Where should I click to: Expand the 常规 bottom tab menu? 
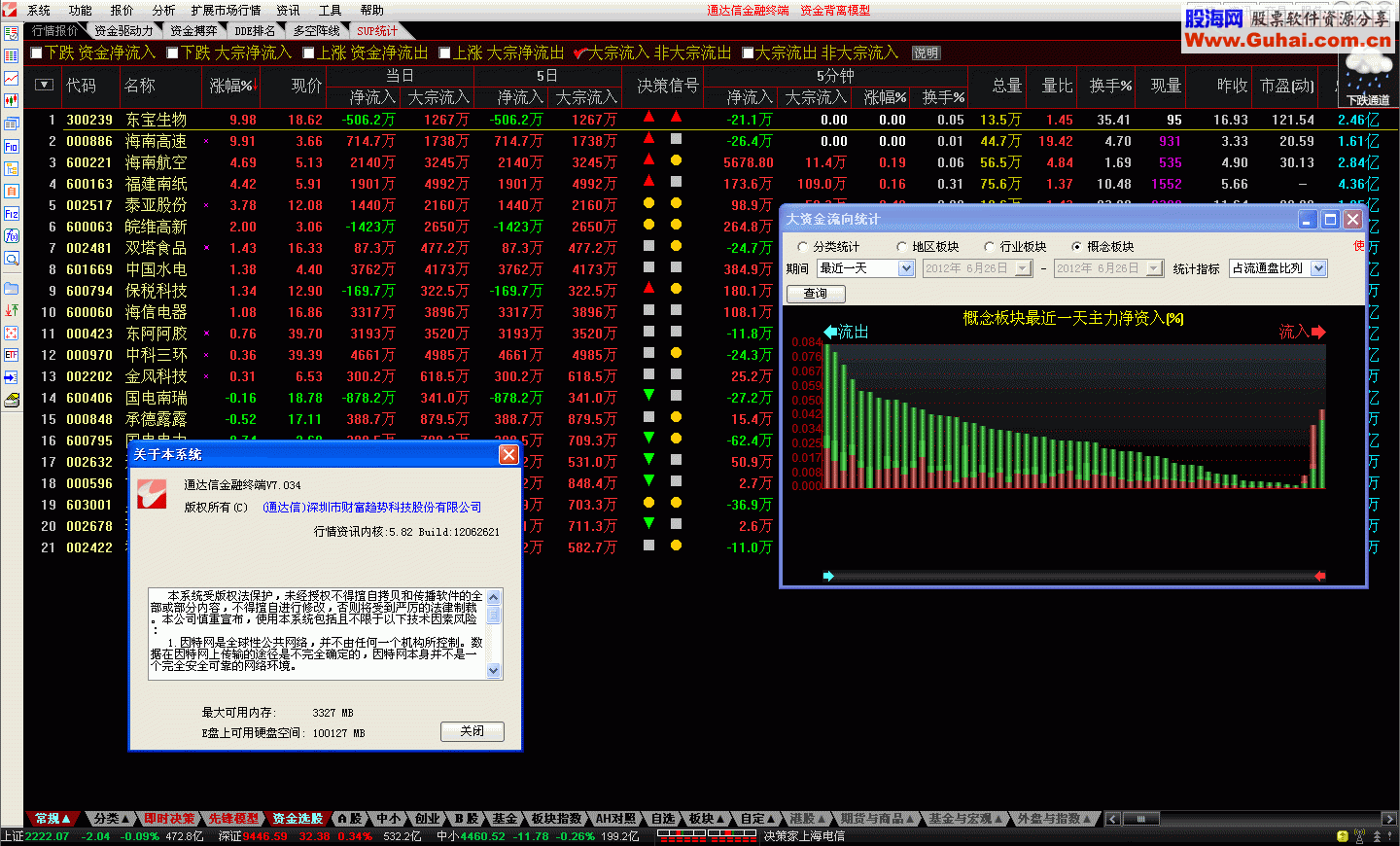[x=66, y=819]
